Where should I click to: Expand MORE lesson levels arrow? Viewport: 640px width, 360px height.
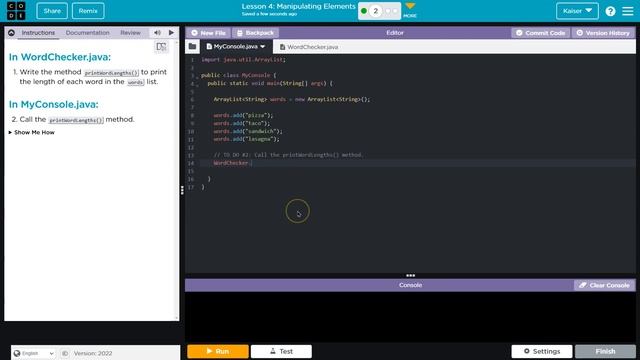tap(410, 6)
